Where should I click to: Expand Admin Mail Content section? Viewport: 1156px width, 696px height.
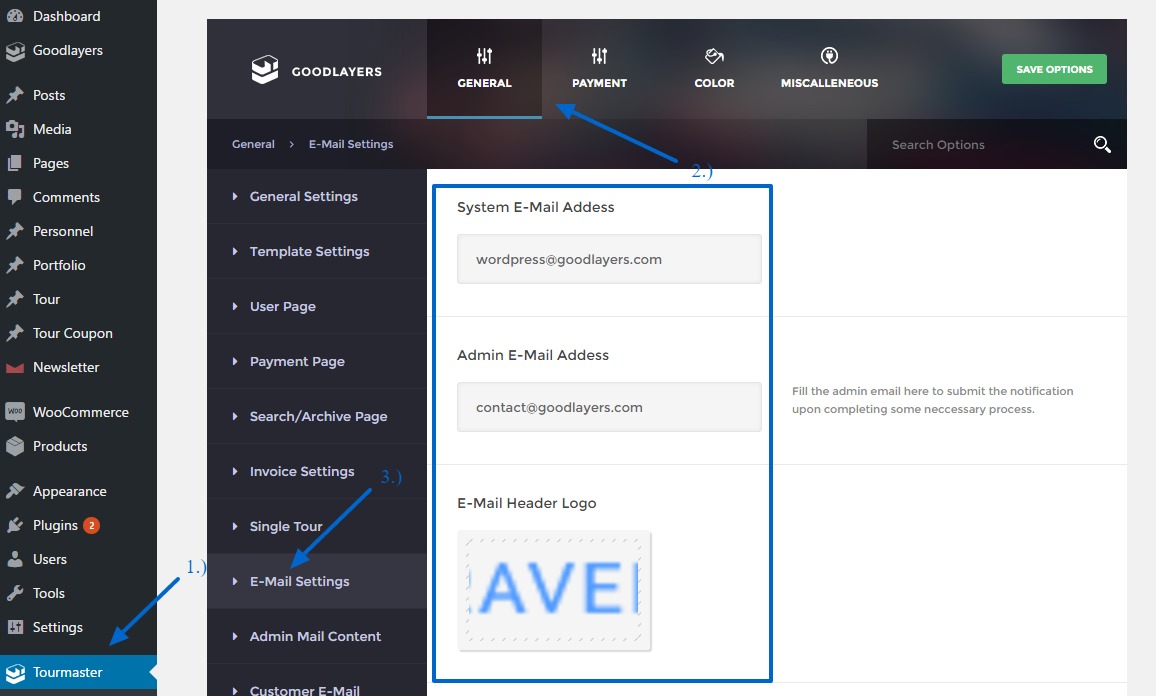(x=315, y=637)
